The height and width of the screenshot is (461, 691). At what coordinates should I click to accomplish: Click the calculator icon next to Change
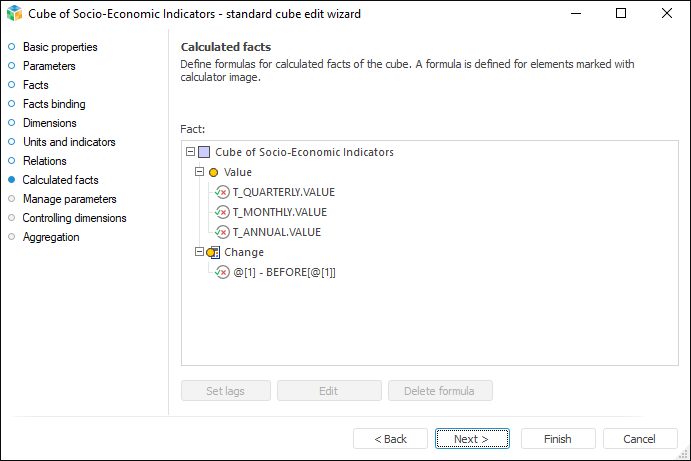click(x=213, y=253)
